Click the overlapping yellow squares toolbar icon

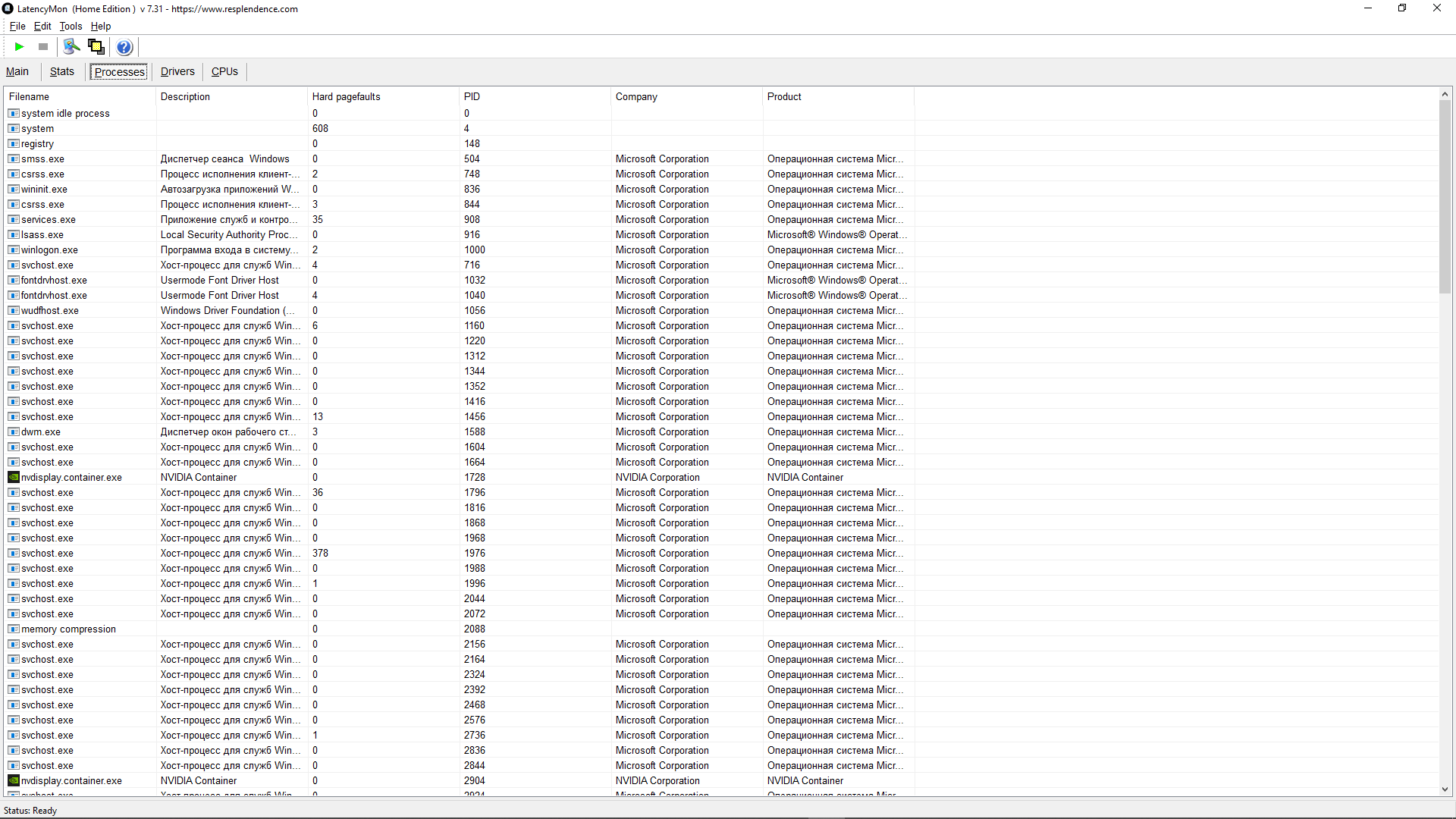(96, 47)
